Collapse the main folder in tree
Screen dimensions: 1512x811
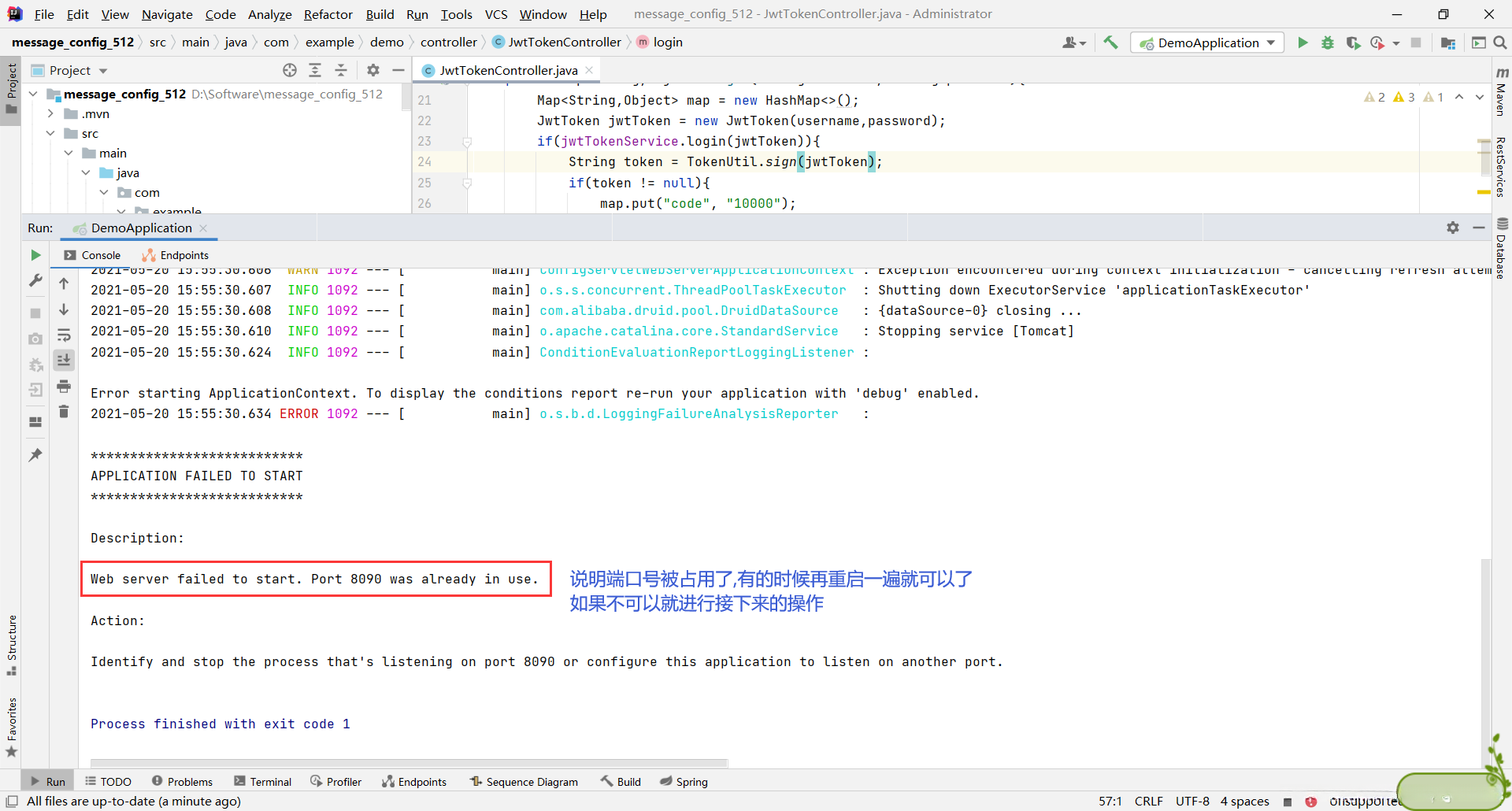coord(69,153)
